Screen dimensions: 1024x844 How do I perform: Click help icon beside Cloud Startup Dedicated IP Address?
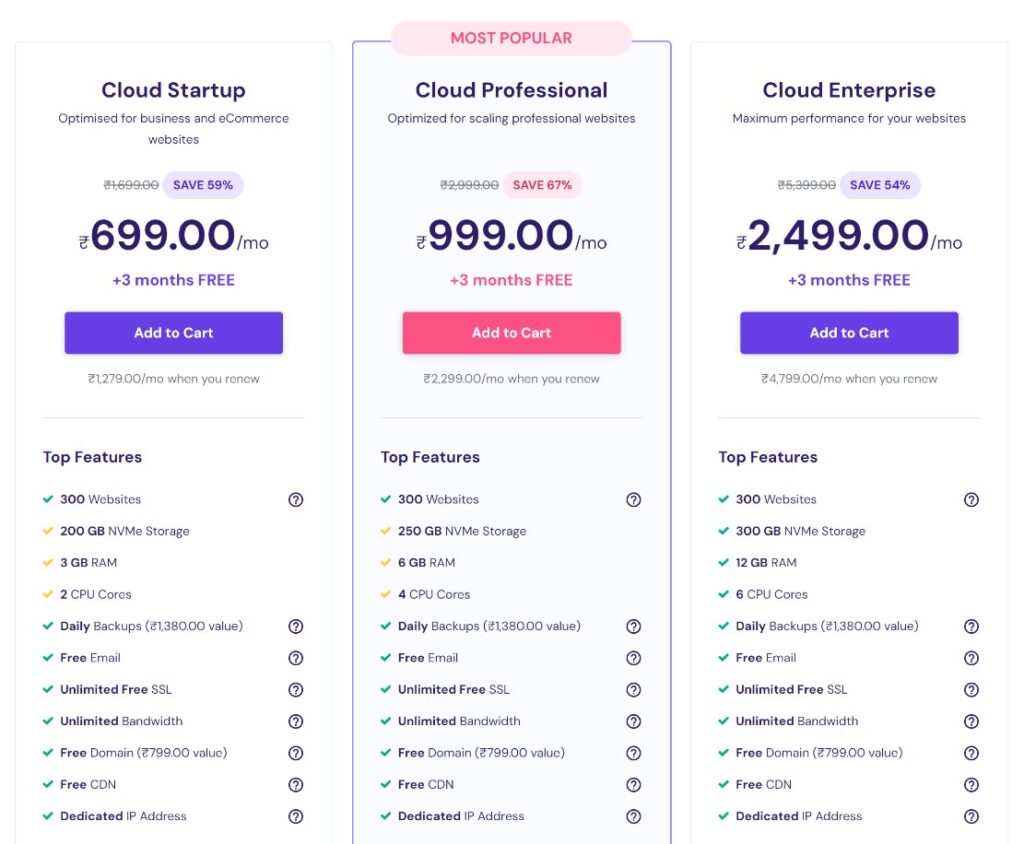pyautogui.click(x=296, y=817)
